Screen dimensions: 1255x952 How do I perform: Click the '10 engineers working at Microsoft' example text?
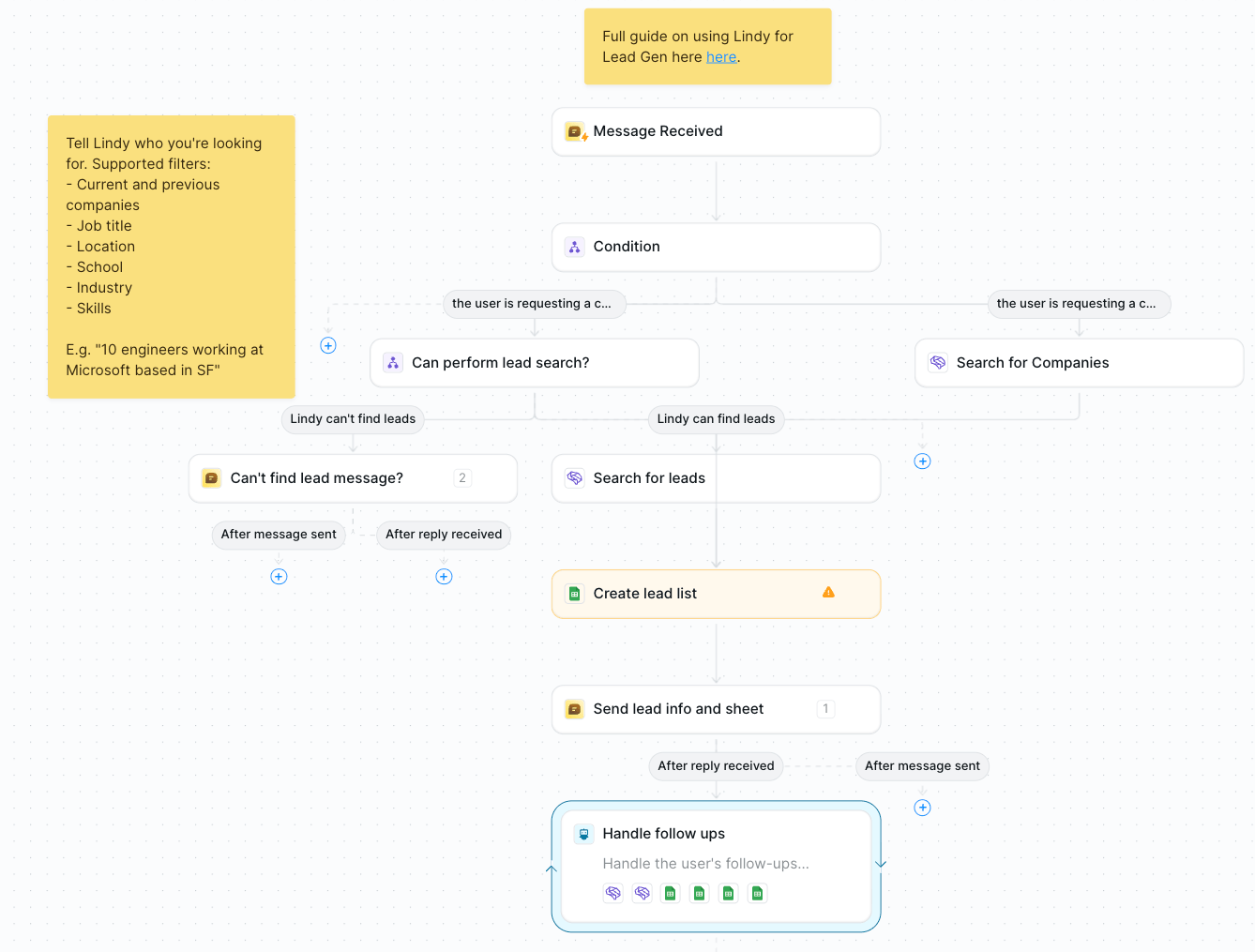[164, 360]
